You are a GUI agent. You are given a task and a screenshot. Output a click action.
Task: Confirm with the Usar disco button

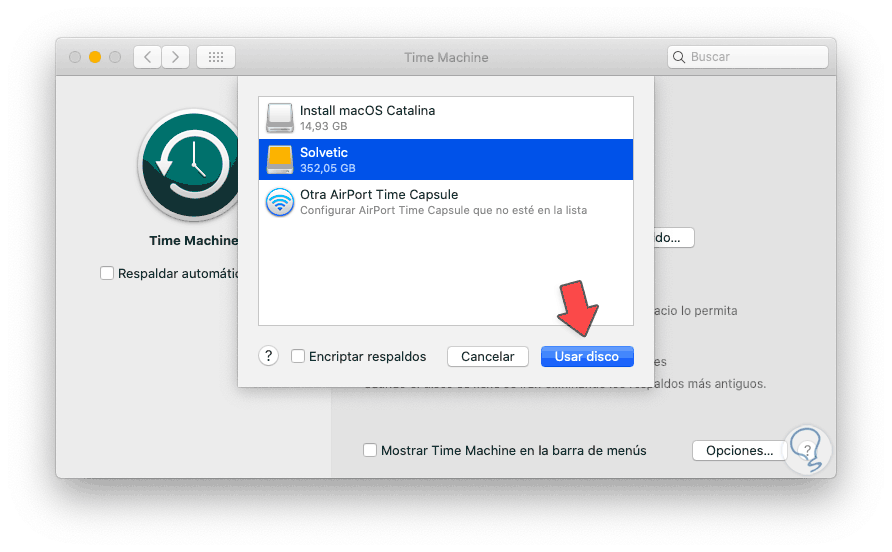coord(587,356)
